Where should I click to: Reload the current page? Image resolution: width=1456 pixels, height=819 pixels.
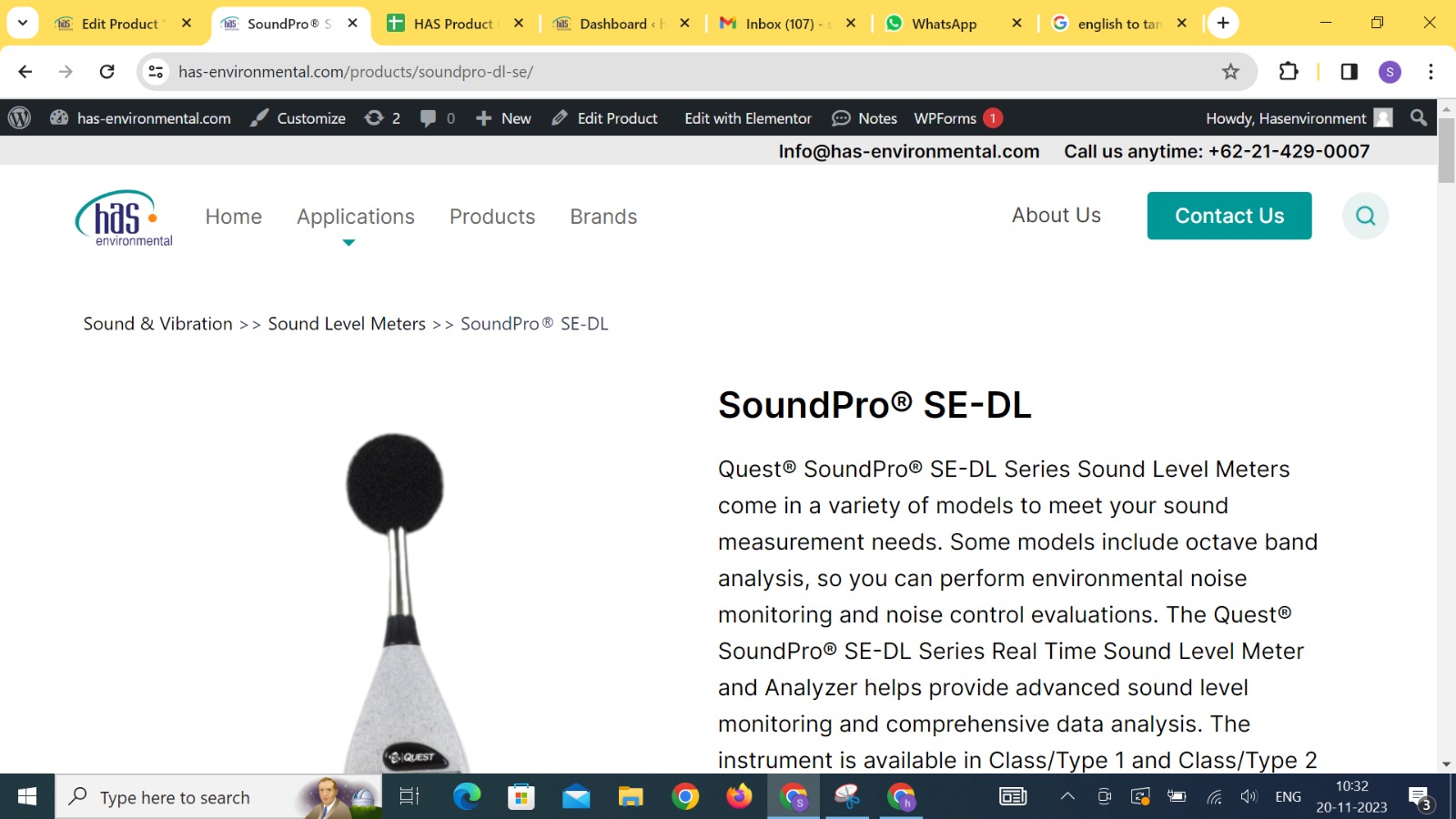(106, 71)
